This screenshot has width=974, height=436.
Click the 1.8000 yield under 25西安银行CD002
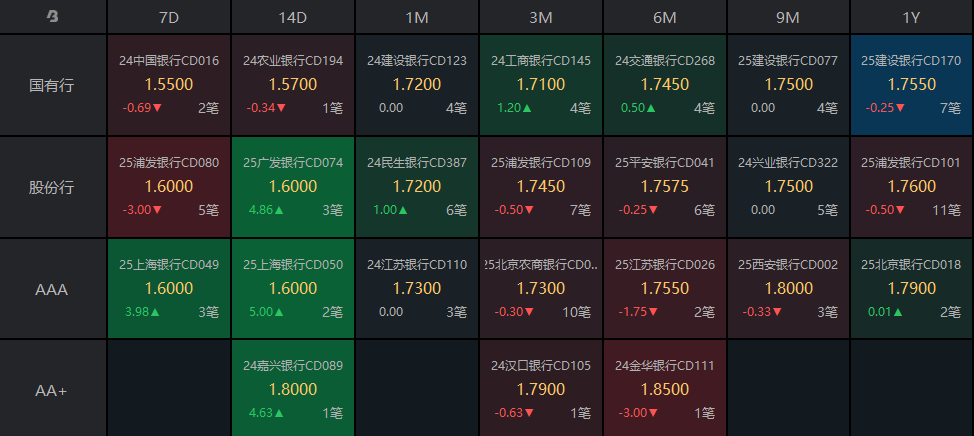click(x=788, y=288)
